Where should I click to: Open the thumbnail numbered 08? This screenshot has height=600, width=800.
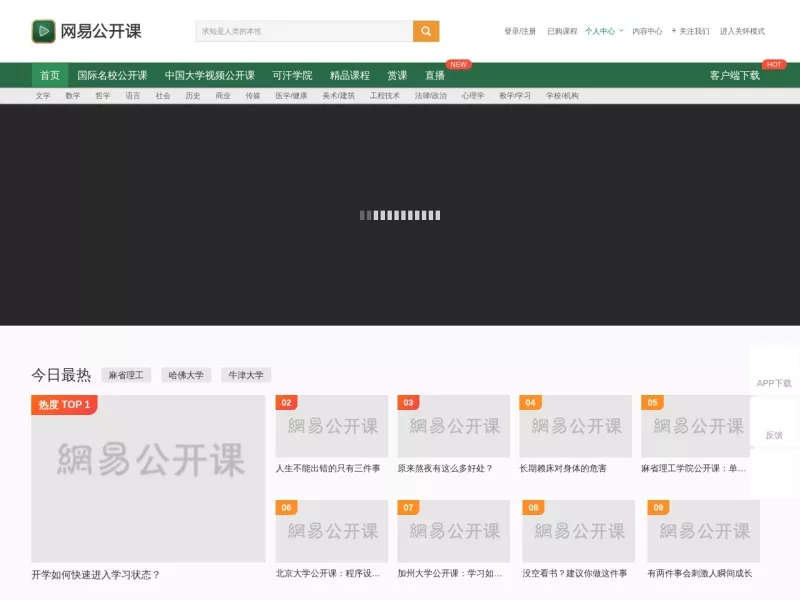tap(579, 531)
